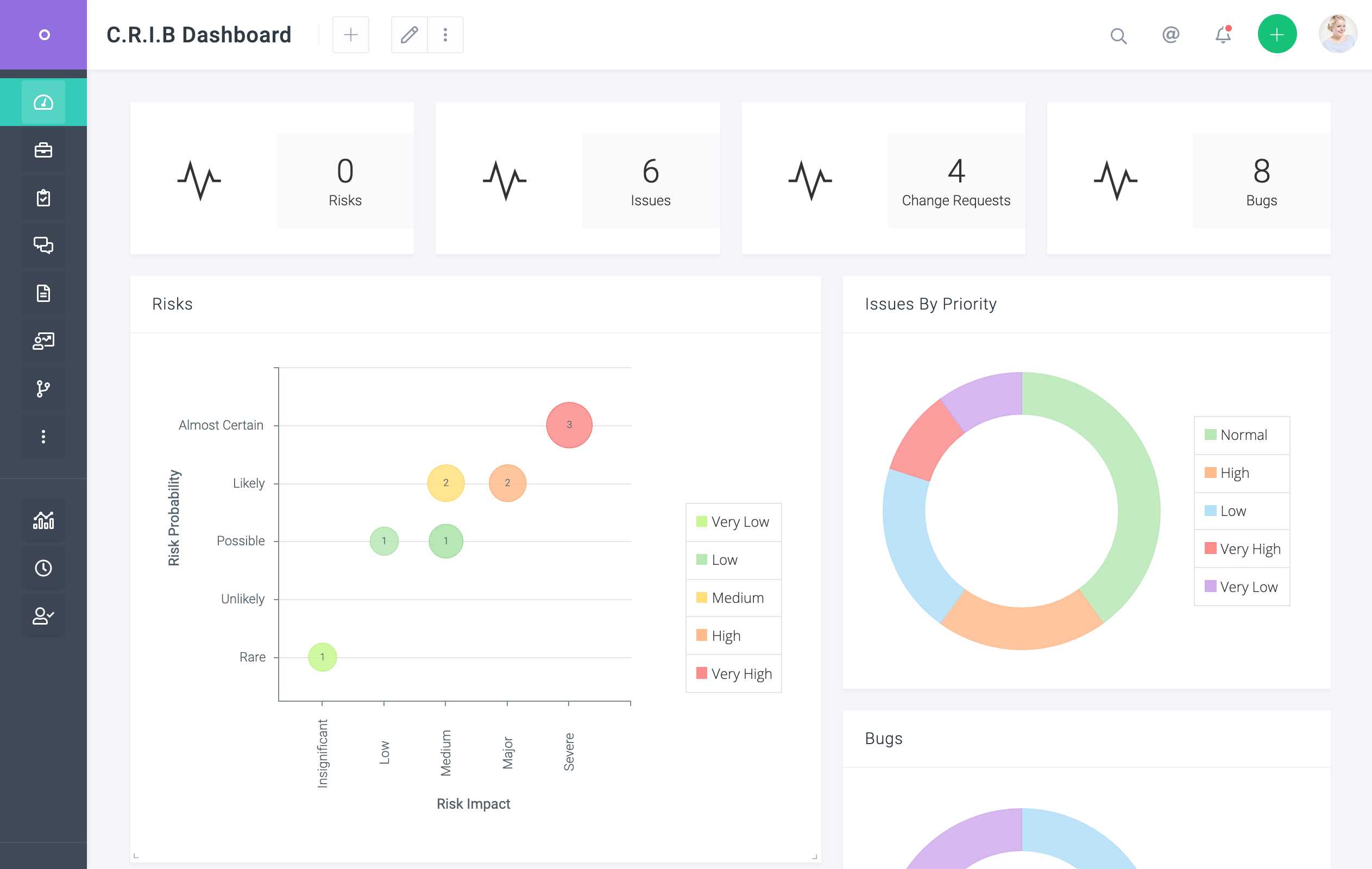Viewport: 1372px width, 869px height.
Task: Open the clock time tracking icon
Action: click(43, 568)
